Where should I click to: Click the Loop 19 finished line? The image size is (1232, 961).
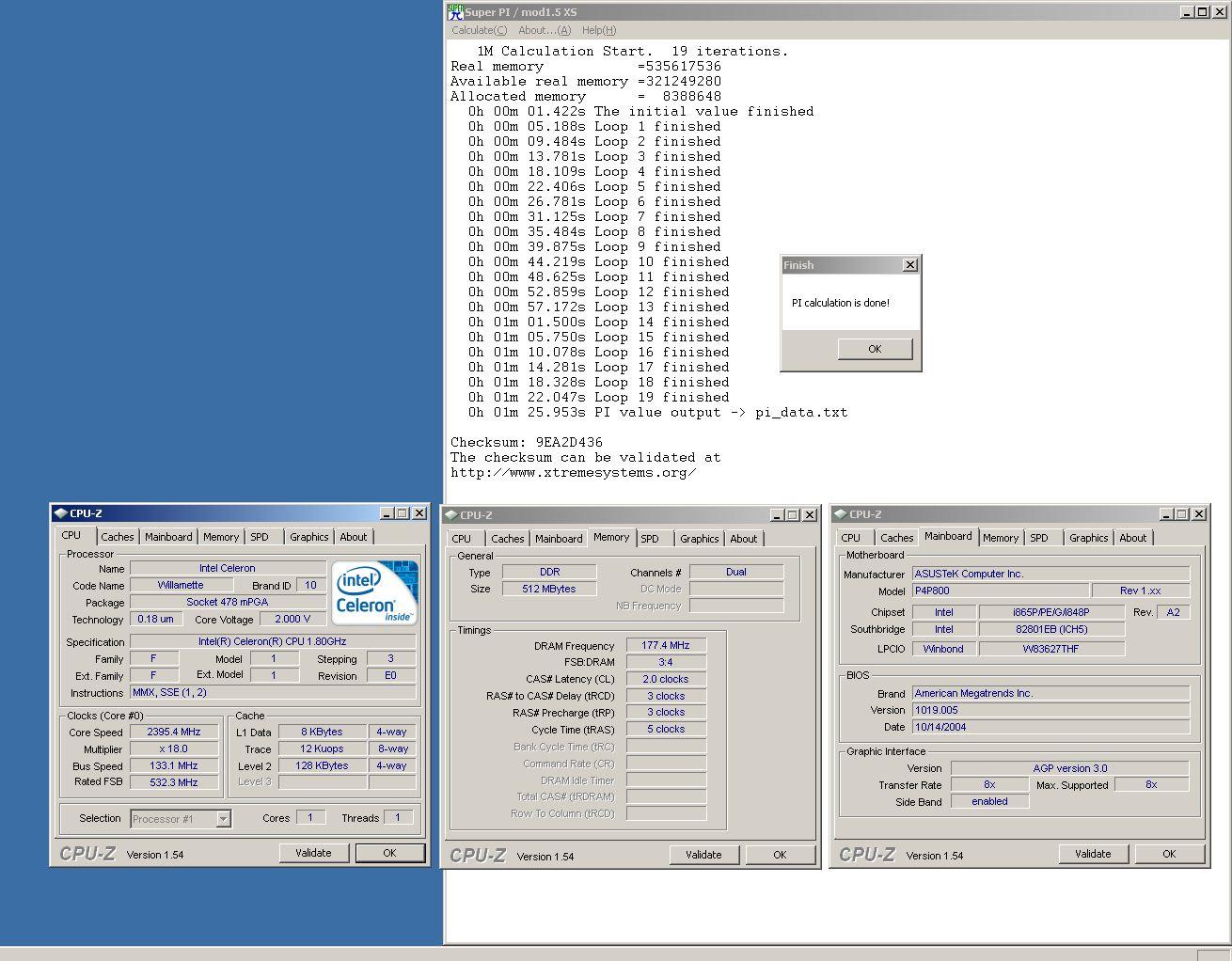point(599,397)
